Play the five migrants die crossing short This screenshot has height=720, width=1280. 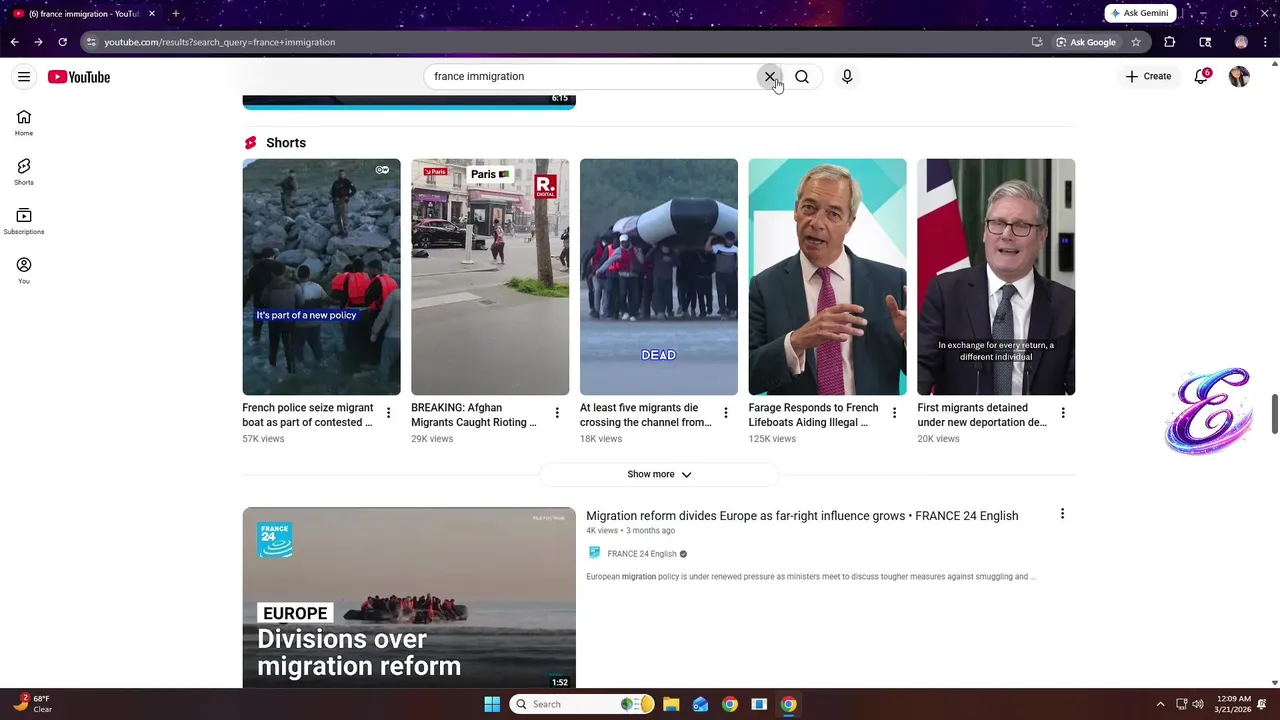(659, 277)
